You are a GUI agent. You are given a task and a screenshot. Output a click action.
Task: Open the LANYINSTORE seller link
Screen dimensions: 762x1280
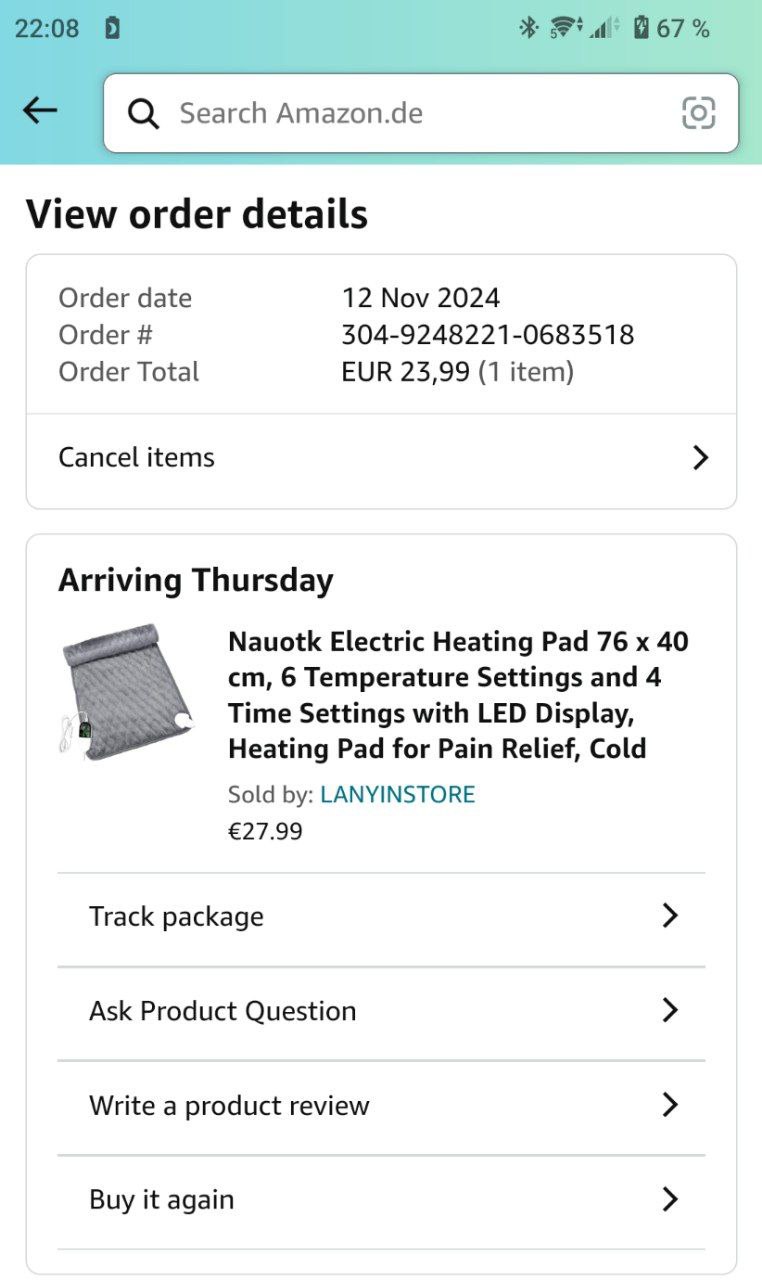coord(397,795)
